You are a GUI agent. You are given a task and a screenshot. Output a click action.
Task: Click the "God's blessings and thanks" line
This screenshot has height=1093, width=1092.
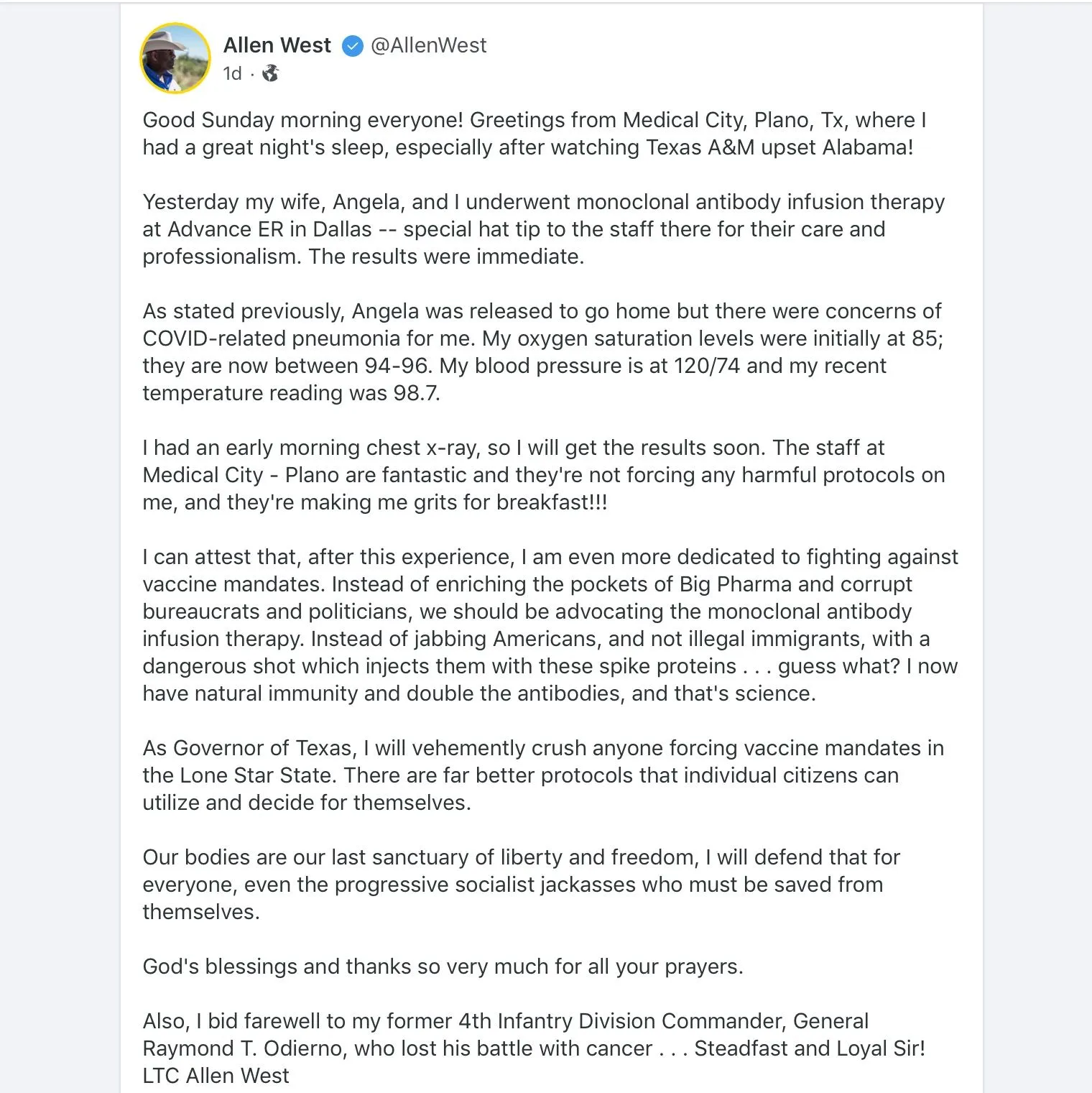point(442,967)
